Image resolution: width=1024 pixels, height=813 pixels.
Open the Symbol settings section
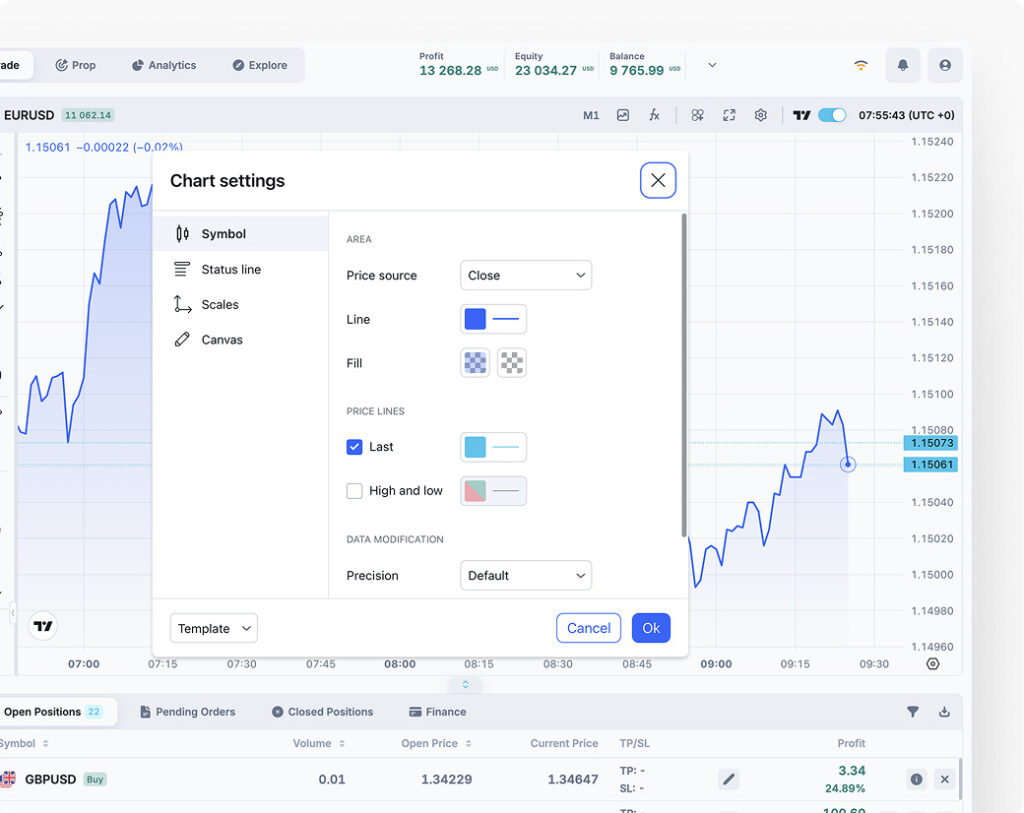pos(240,234)
